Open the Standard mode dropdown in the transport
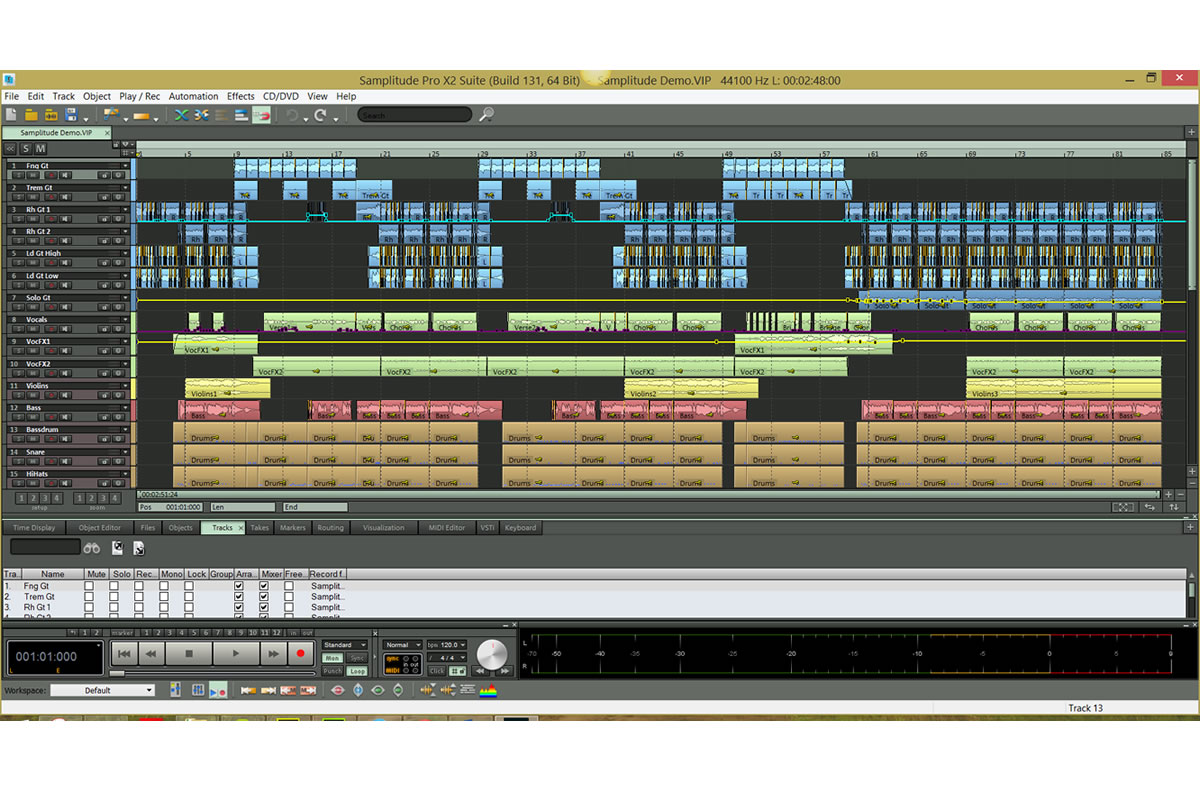This screenshot has width=1200, height=800. (346, 645)
